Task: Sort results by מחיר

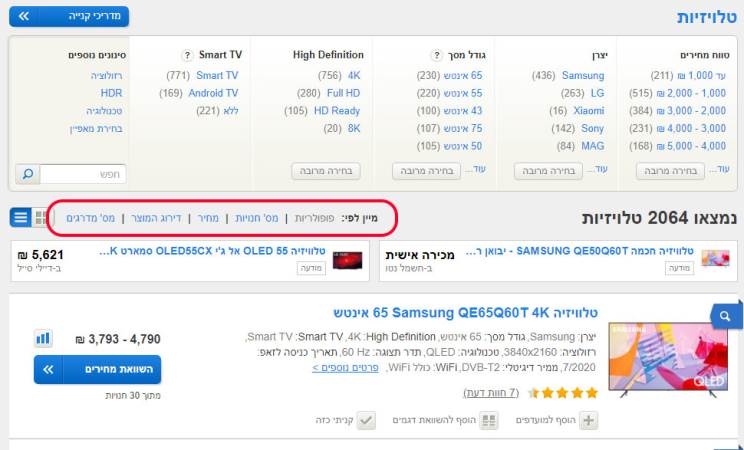Action: click(207, 217)
